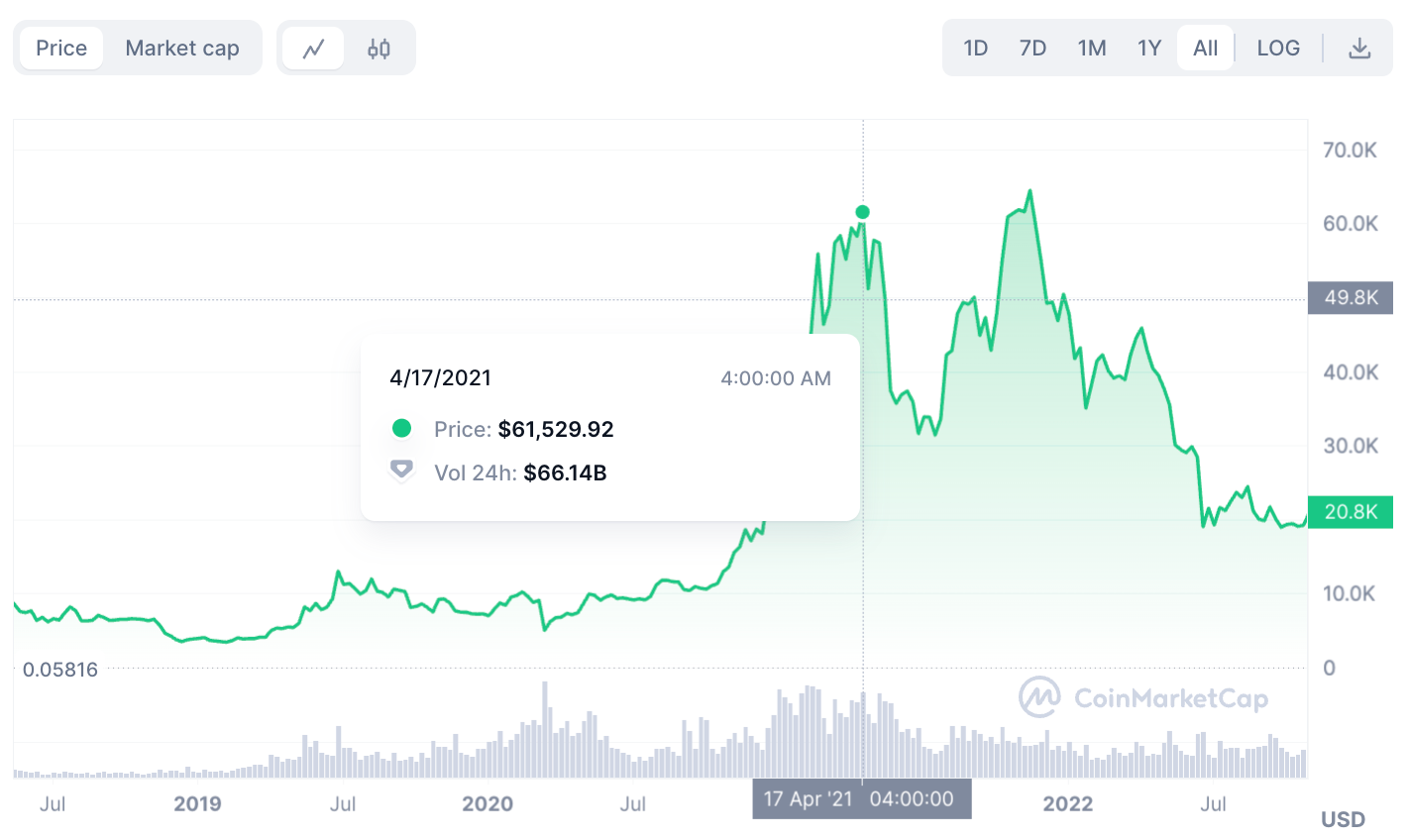Set time range to 1Y
The height and width of the screenshot is (840, 1409).
(x=1149, y=49)
